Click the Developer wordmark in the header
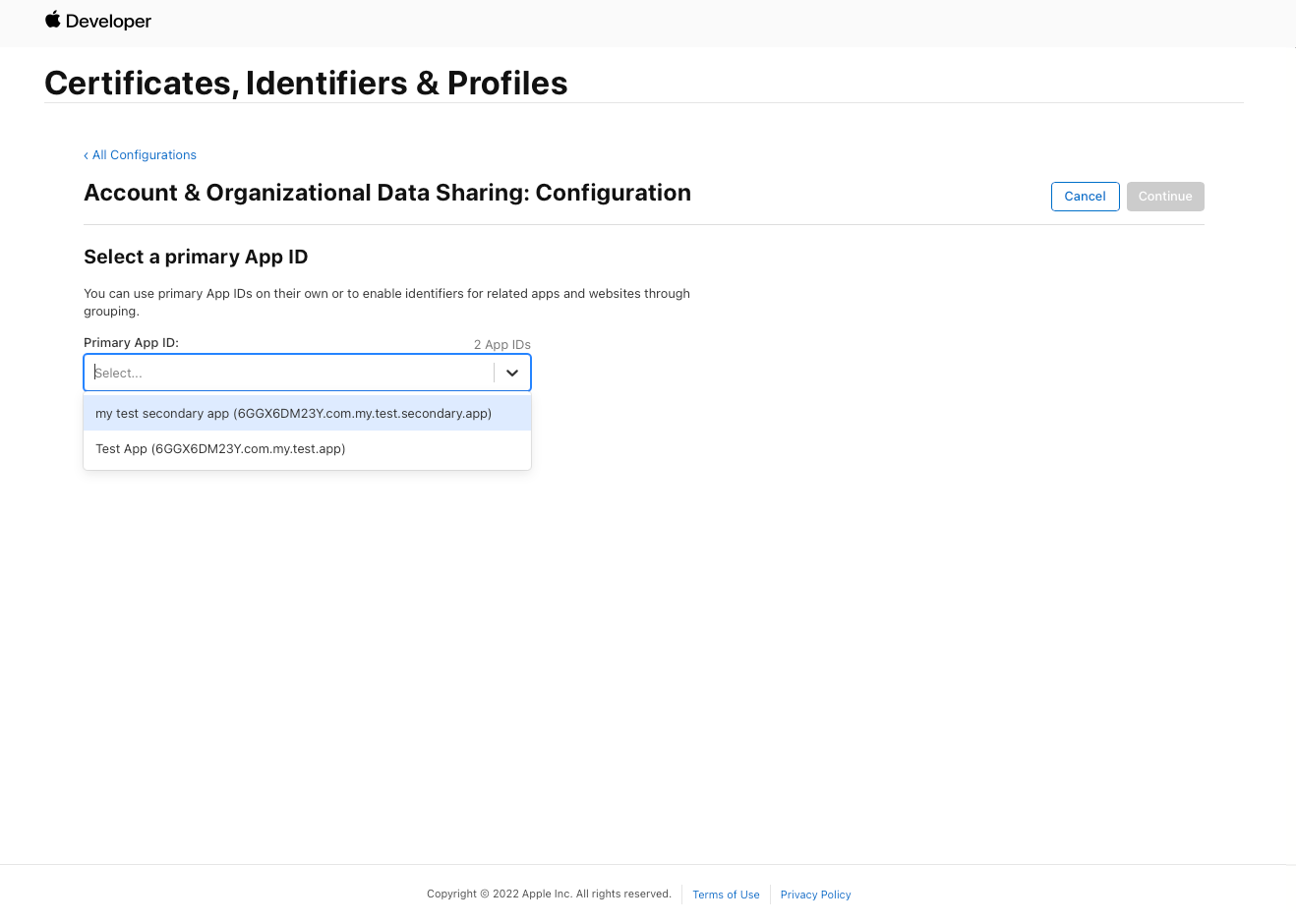The image size is (1296, 924). [108, 22]
